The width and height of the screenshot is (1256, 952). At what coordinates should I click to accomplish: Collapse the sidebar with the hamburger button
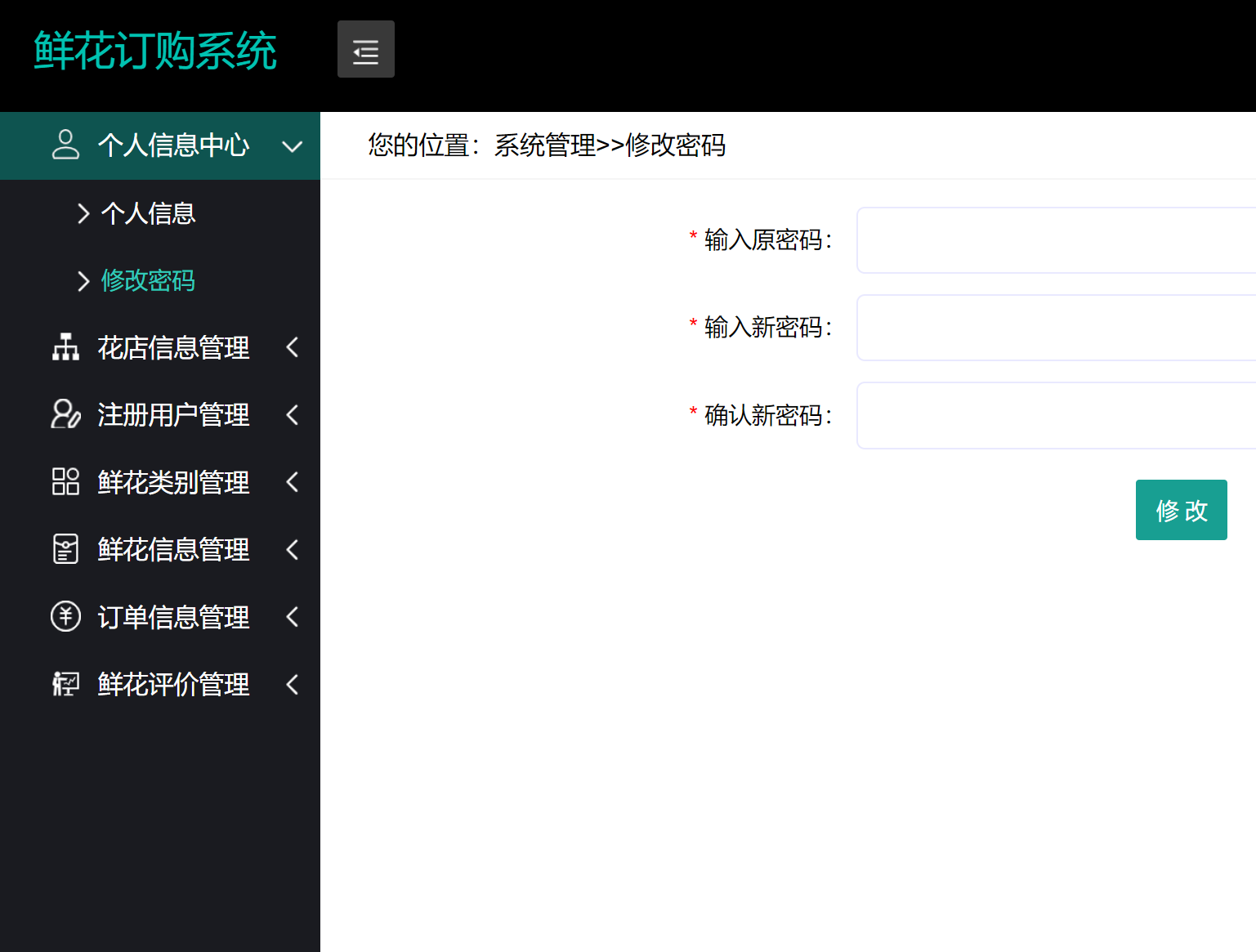(x=365, y=49)
